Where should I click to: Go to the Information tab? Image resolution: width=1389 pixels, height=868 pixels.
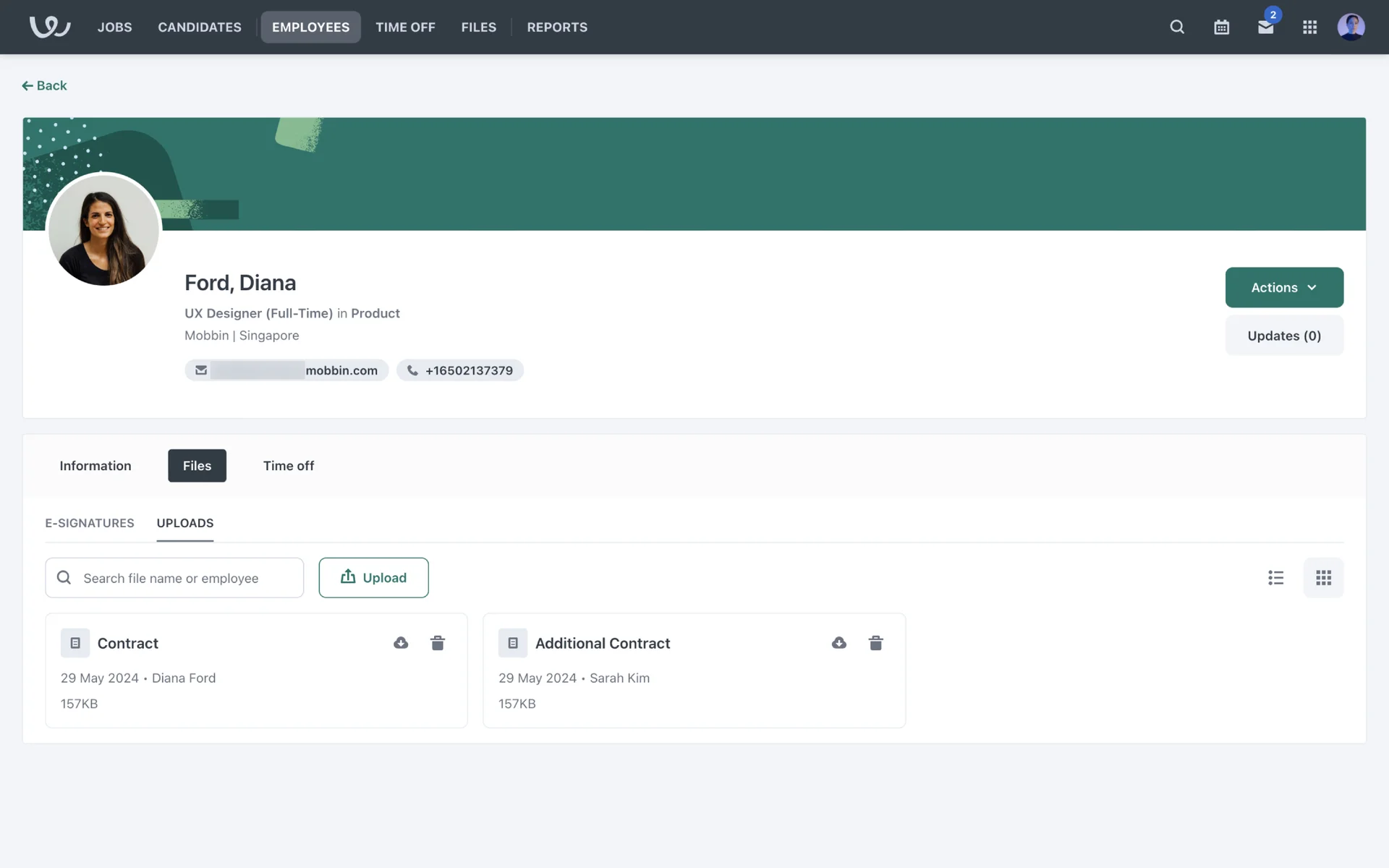[95, 466]
